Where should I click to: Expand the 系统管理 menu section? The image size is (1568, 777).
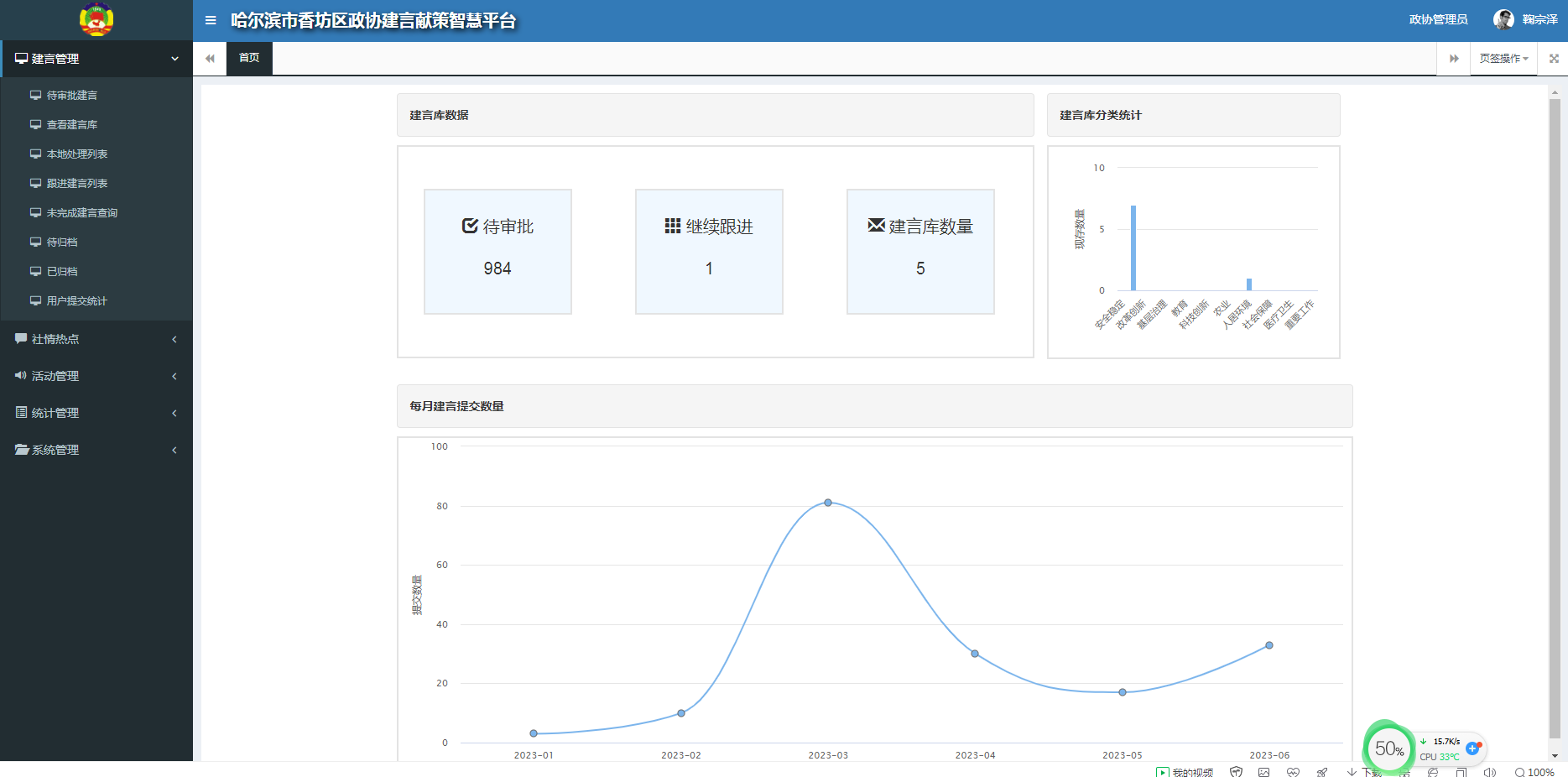point(96,450)
